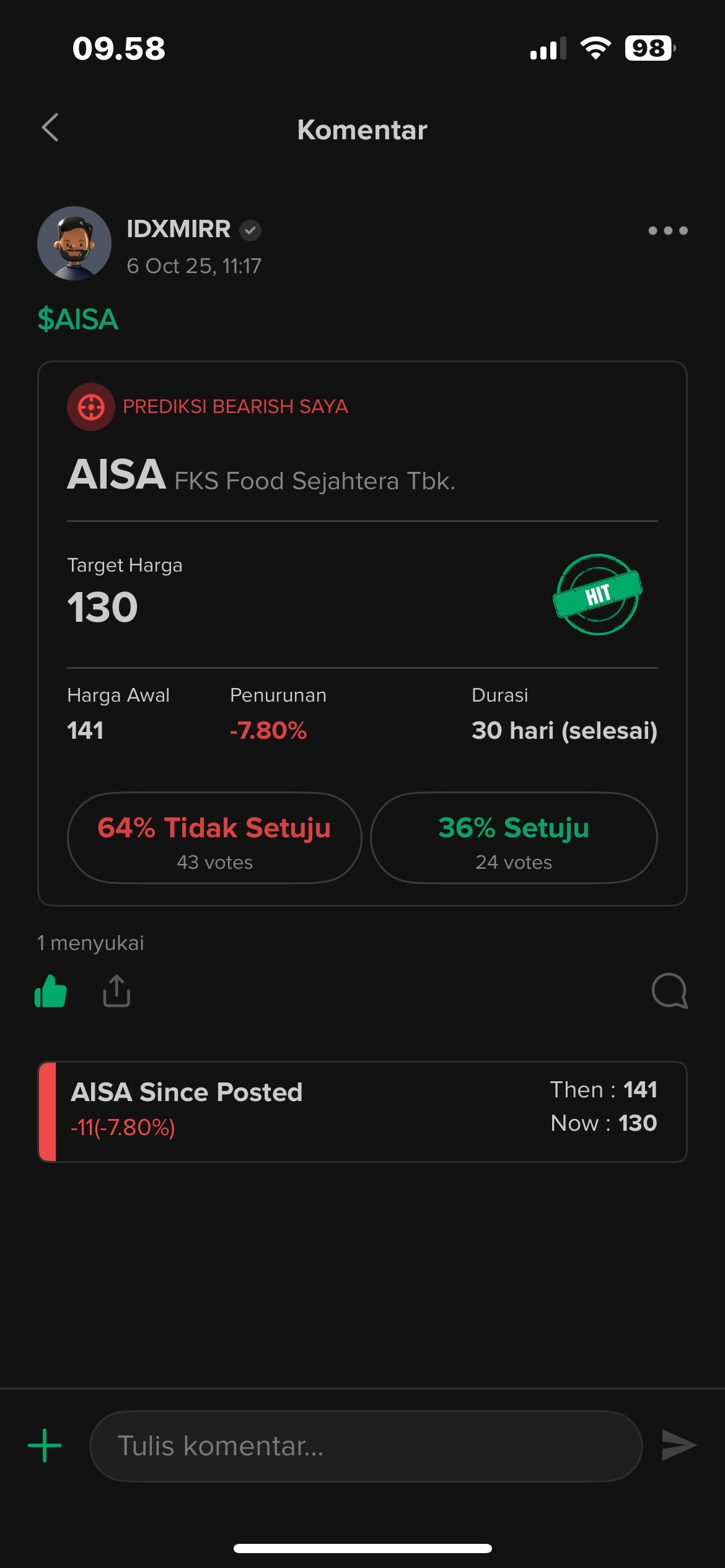Vote 64% Tidak Setuju
This screenshot has height=1568, width=725.
point(214,838)
